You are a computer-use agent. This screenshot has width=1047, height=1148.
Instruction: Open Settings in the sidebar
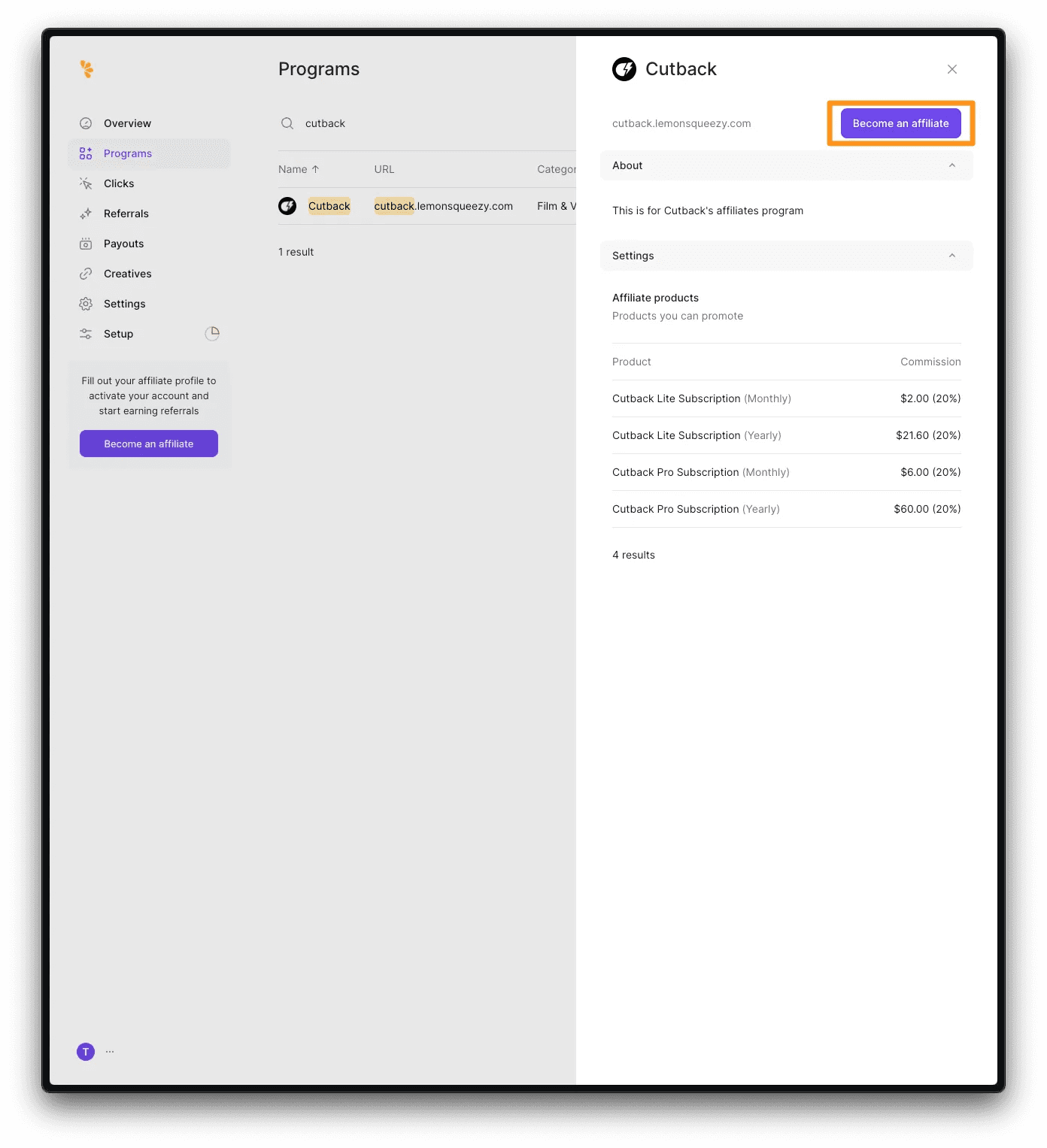coord(149,304)
